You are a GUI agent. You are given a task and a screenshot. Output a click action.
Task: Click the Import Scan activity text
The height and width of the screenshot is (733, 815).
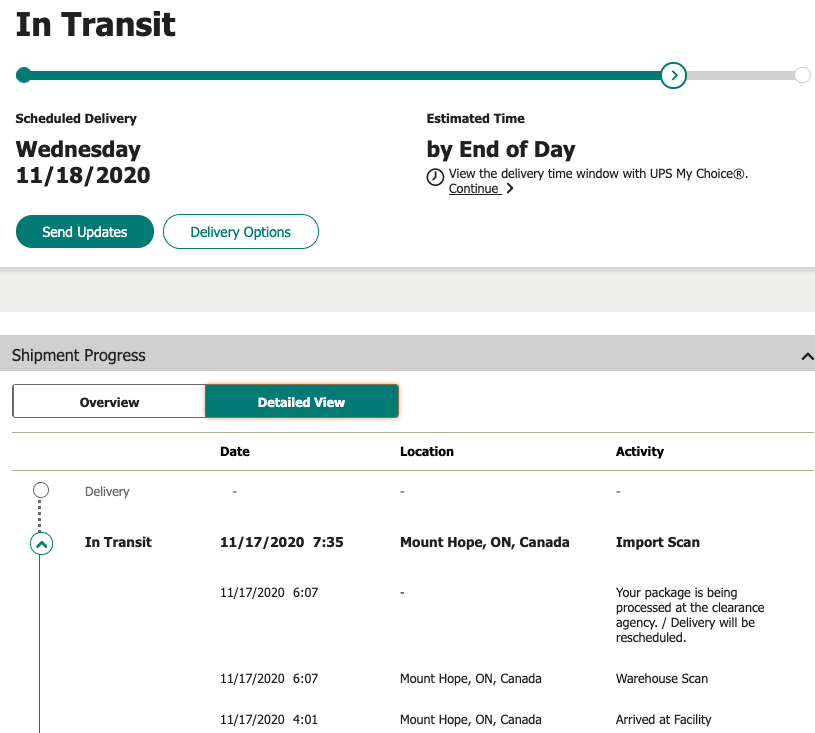click(x=657, y=542)
